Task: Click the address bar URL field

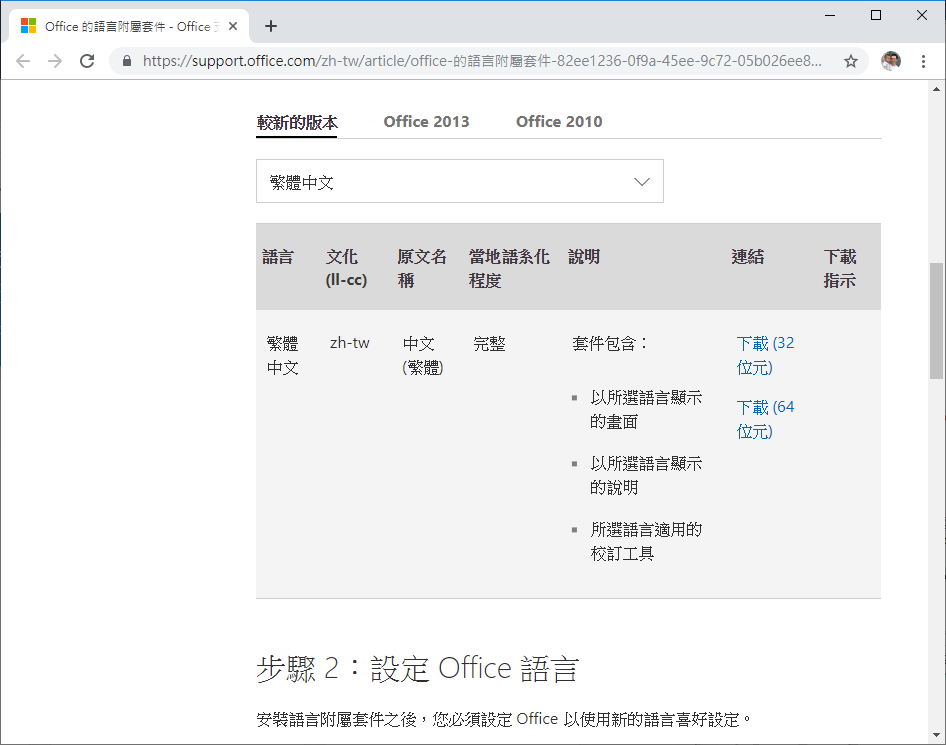Action: (x=480, y=61)
